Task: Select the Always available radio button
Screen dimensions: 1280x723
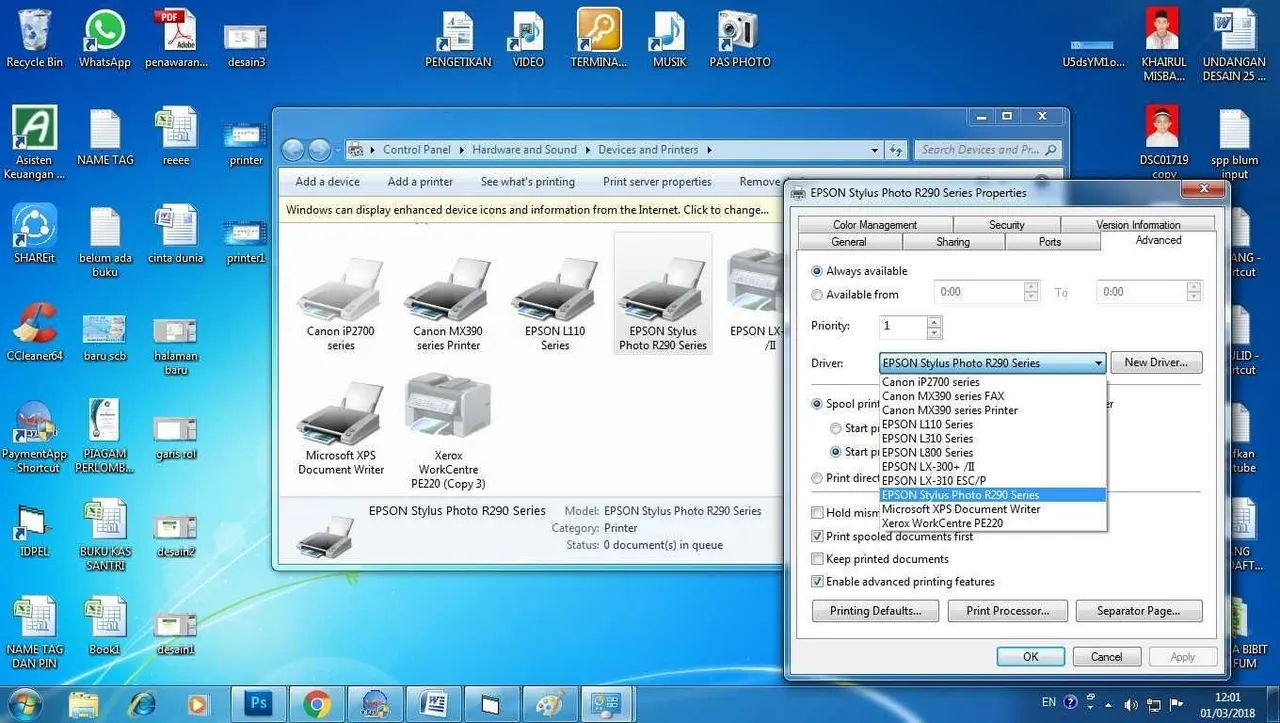Action: point(817,271)
